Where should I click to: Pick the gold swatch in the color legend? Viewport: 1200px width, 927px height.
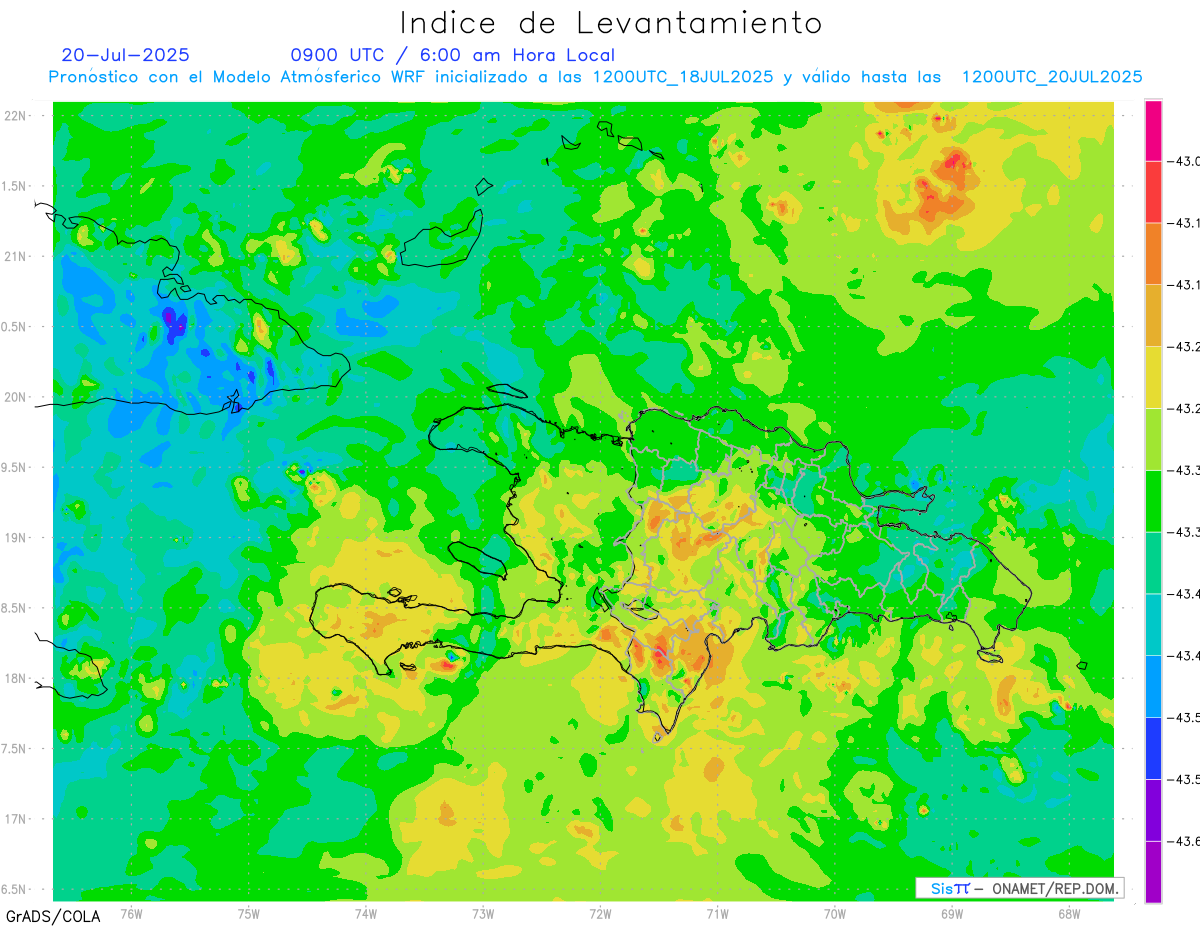1153,316
